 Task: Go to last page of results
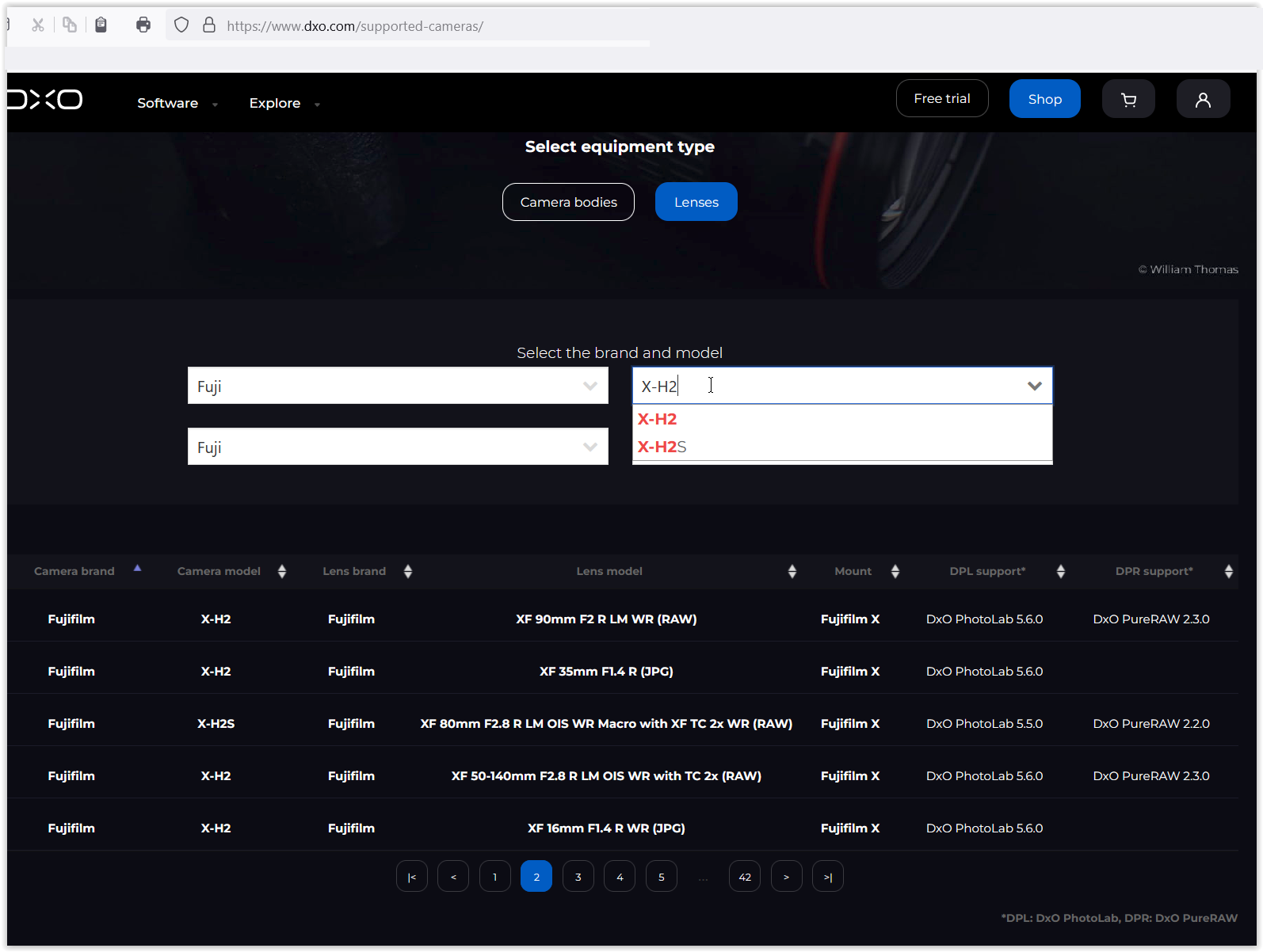click(x=828, y=876)
